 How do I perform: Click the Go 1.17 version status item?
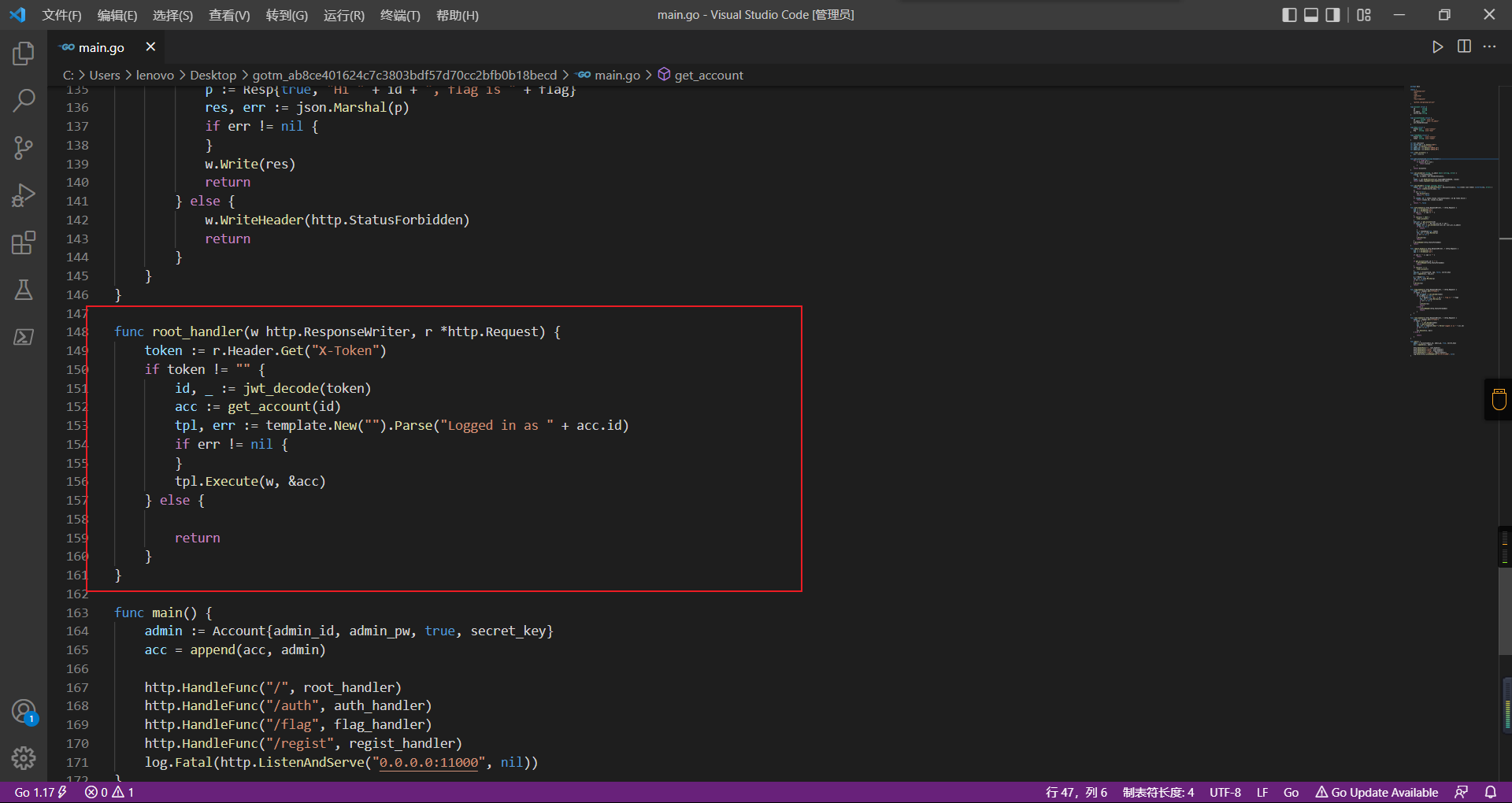(41, 792)
